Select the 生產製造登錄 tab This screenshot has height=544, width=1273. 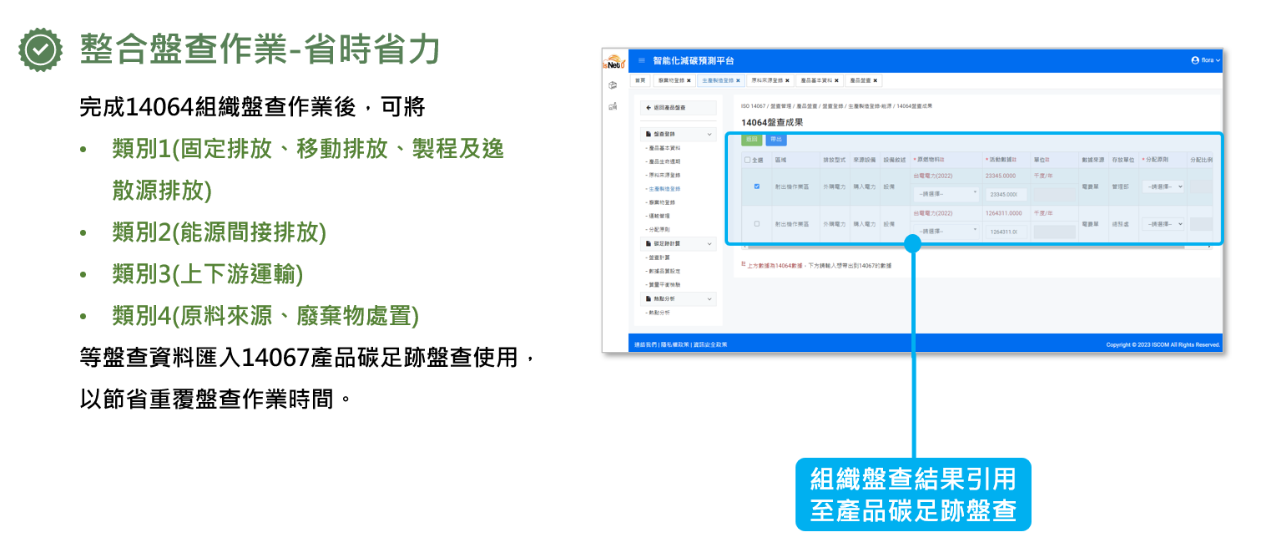coord(718,80)
